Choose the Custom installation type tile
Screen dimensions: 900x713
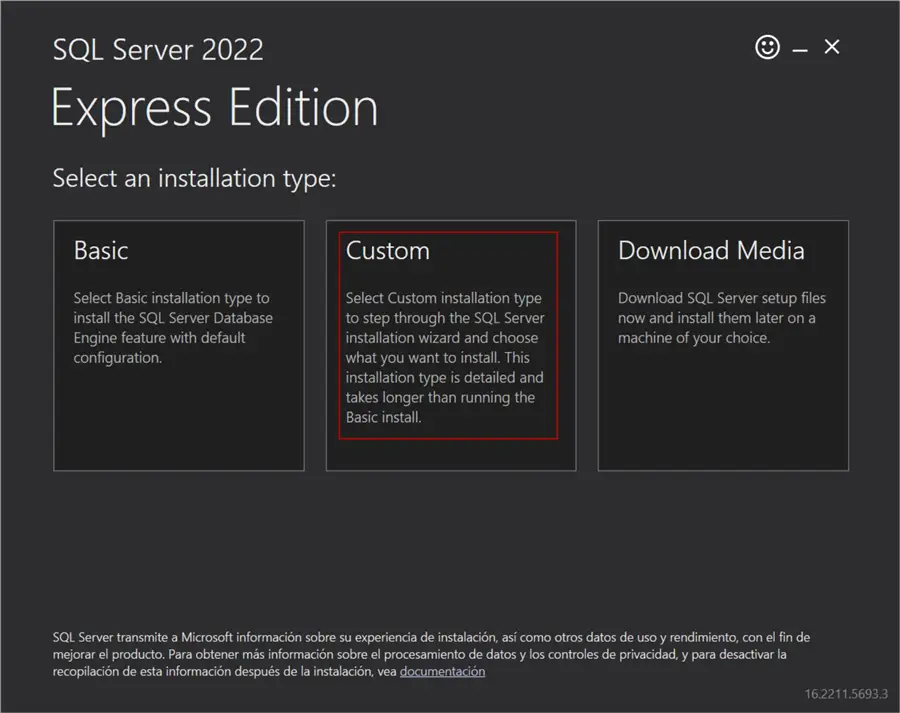pyautogui.click(x=451, y=346)
